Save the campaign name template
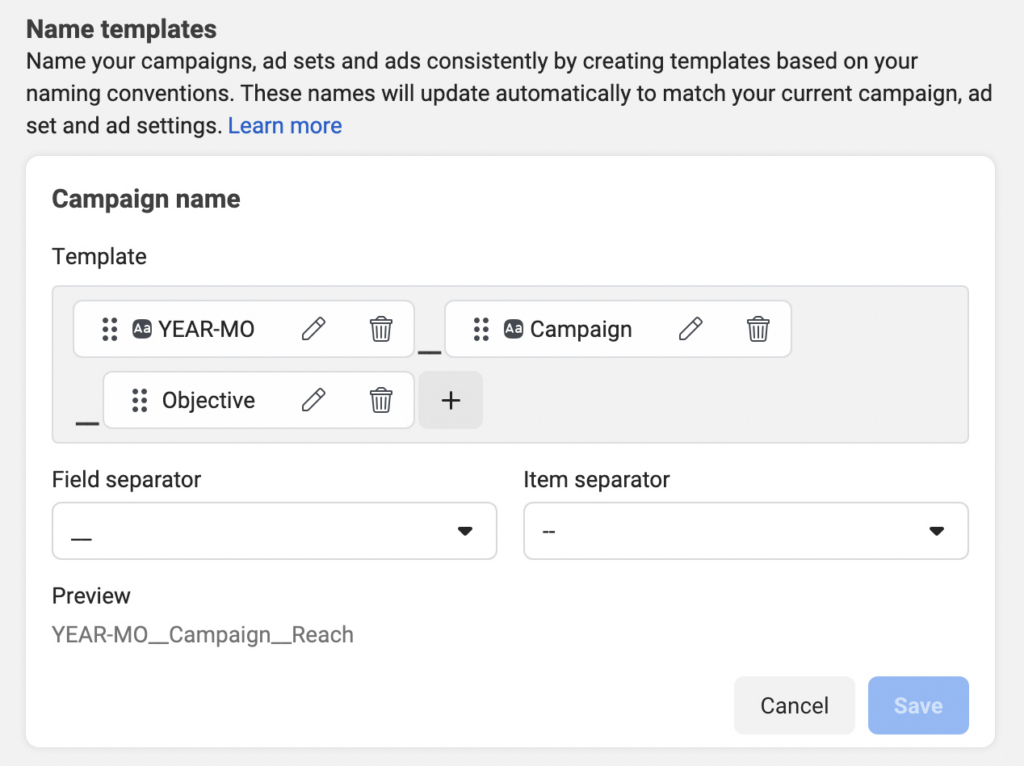Image resolution: width=1024 pixels, height=766 pixels. pyautogui.click(x=918, y=705)
